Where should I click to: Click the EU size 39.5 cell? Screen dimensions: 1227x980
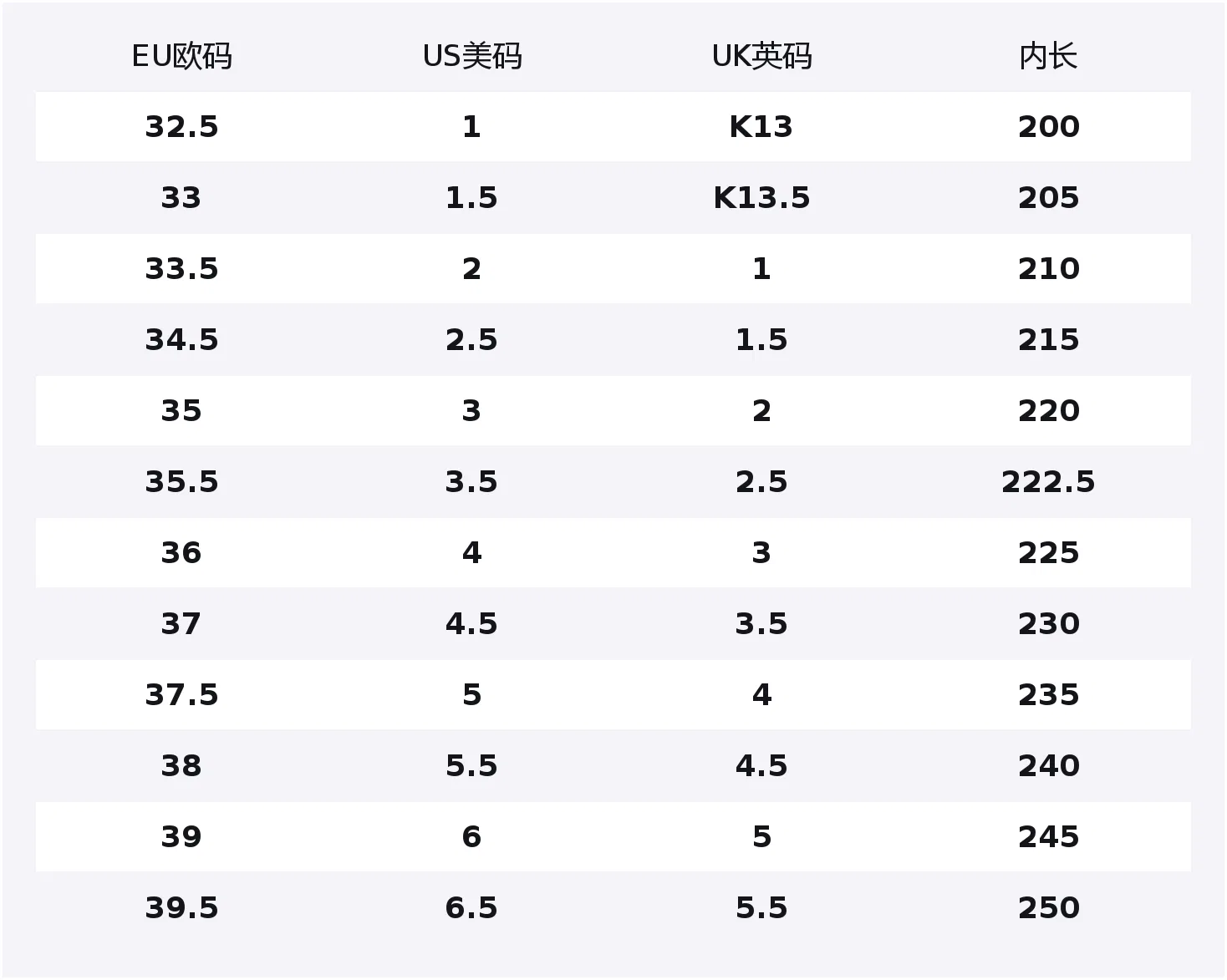181,908
